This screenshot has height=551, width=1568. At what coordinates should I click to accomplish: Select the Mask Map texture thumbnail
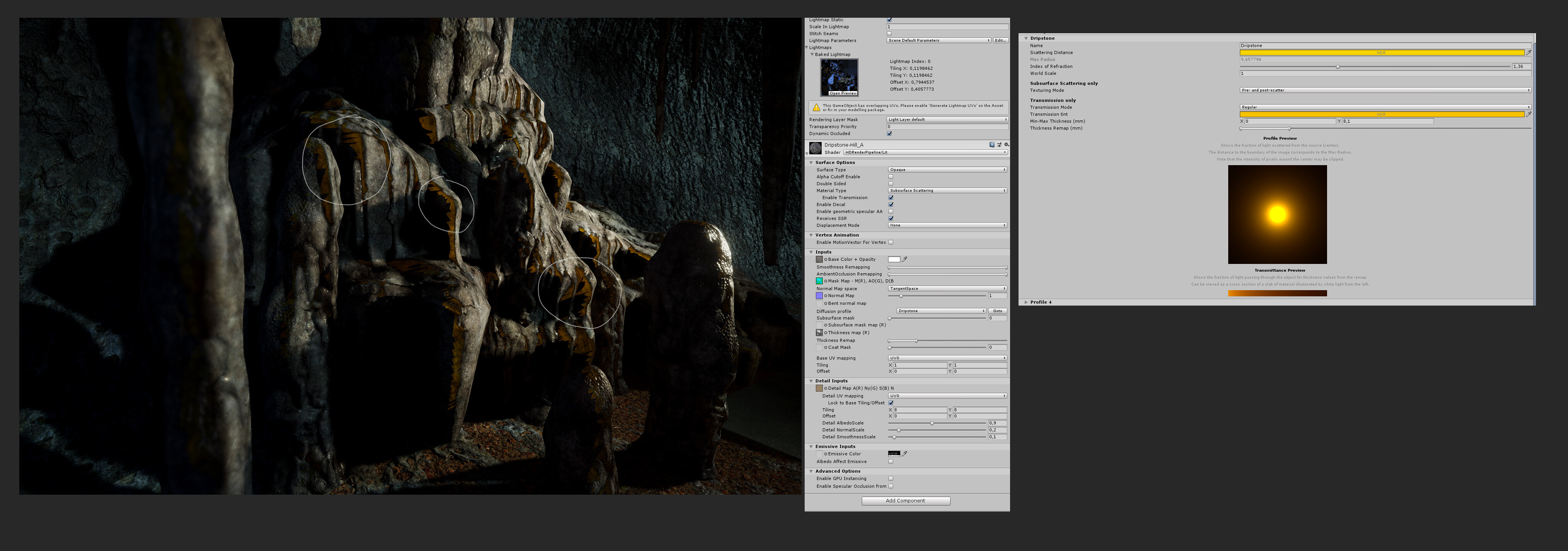tap(819, 281)
